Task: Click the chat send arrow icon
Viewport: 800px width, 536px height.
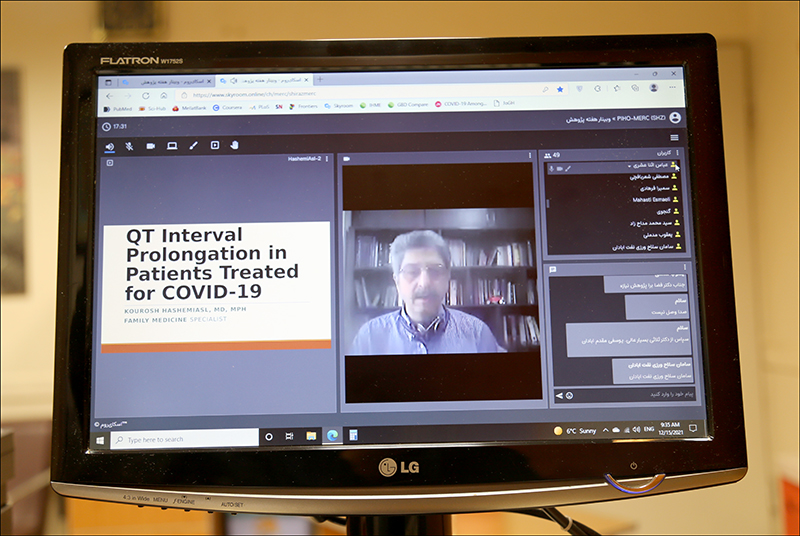Action: coord(557,396)
